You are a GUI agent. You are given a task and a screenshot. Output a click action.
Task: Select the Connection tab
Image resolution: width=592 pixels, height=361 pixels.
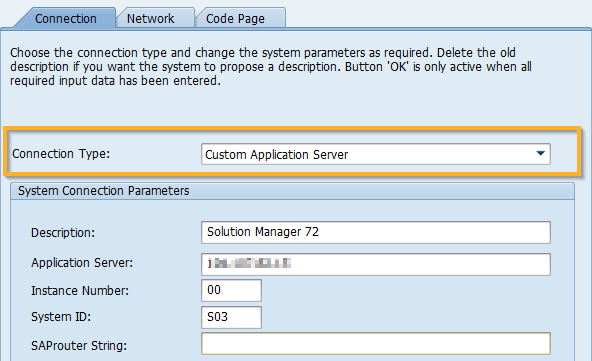tap(66, 18)
